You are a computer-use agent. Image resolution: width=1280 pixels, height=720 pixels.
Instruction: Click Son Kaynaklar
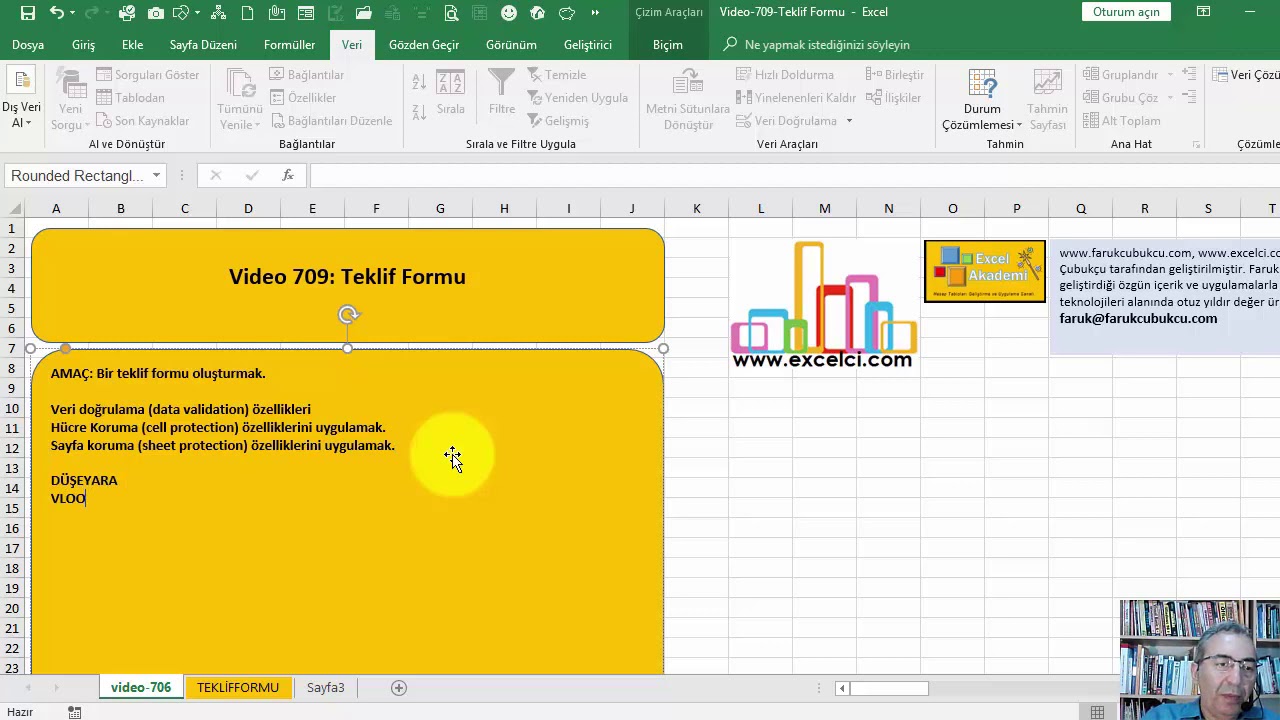(x=142, y=121)
